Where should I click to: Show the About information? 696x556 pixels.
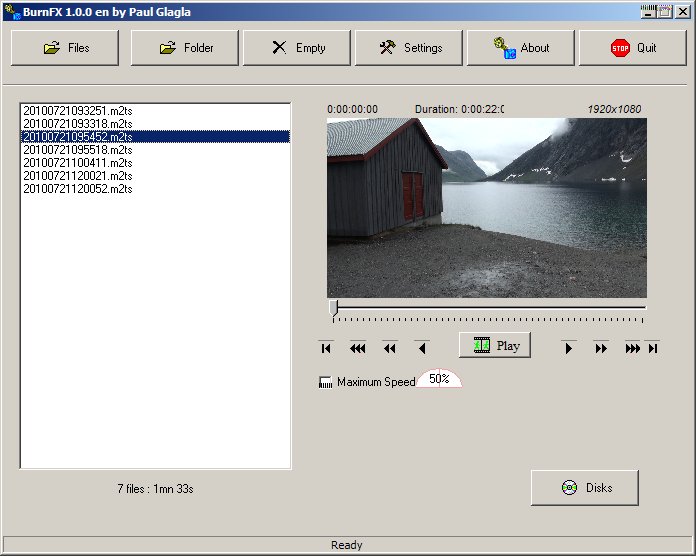point(521,48)
